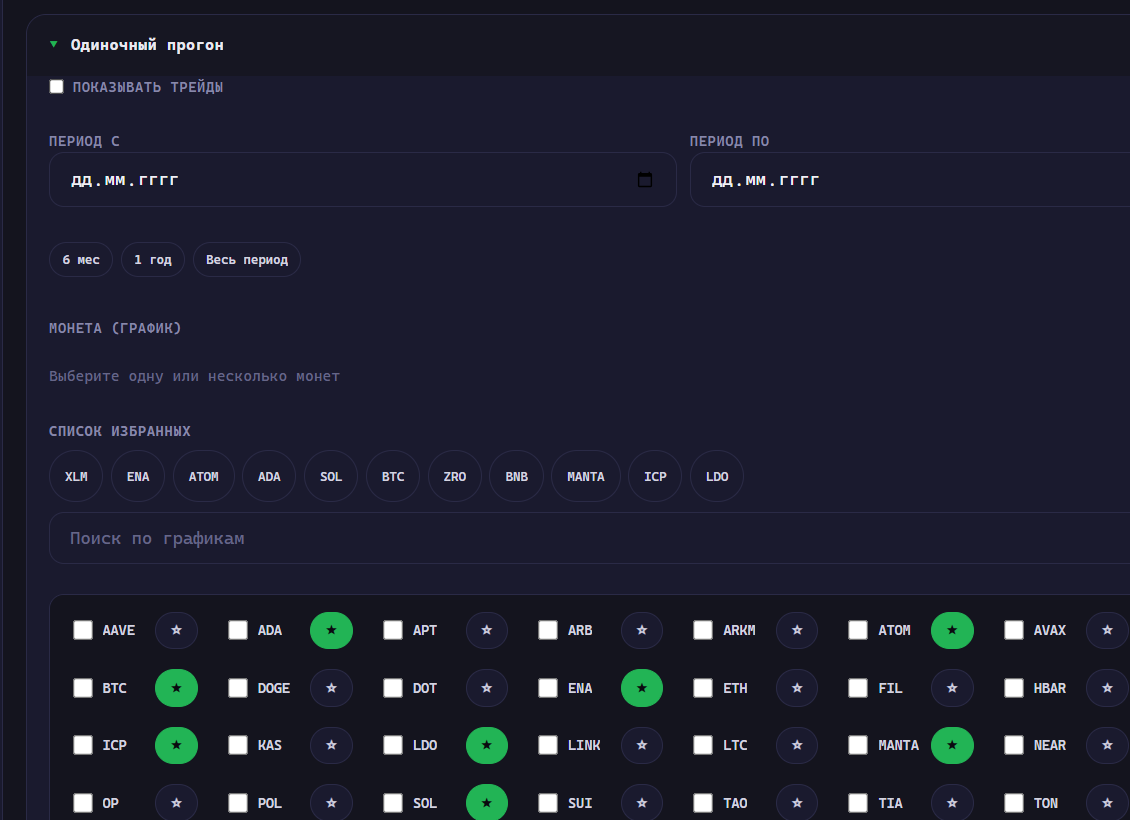Star the ETH coin

(x=797, y=687)
